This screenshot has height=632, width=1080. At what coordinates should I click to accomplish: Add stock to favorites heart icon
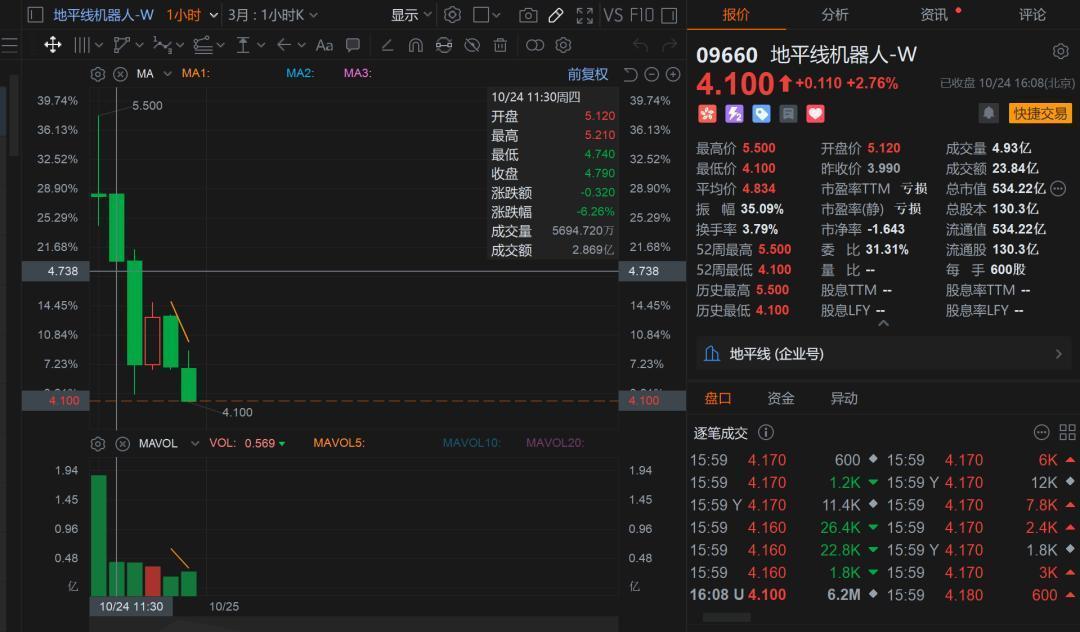coord(815,114)
